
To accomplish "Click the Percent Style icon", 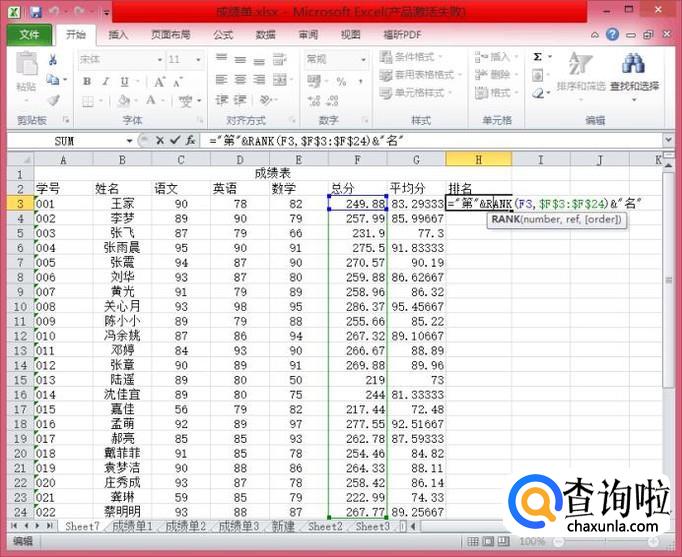I will coord(341,81).
